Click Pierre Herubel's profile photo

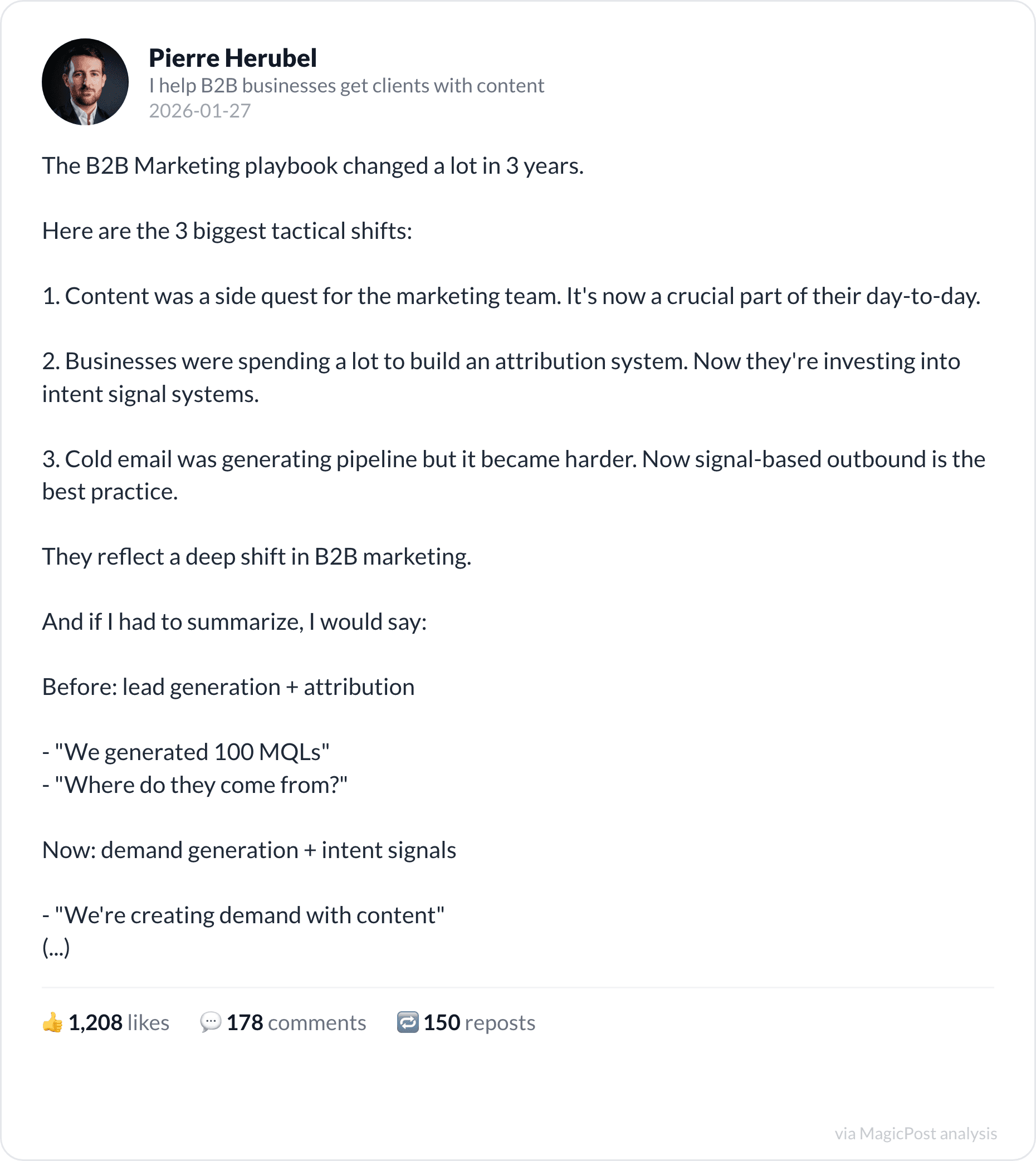click(x=85, y=82)
